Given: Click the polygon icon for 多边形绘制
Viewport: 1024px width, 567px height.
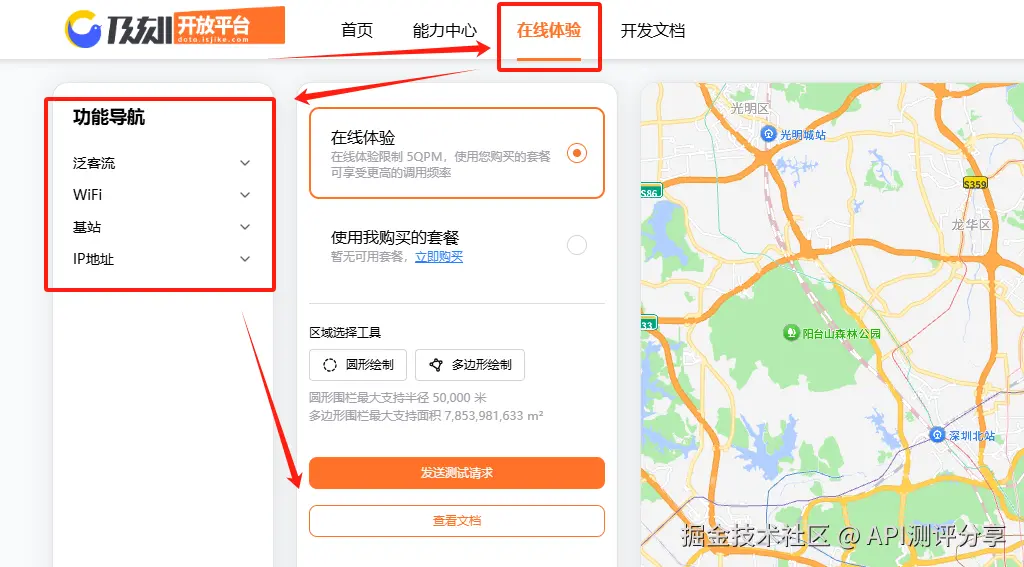Looking at the screenshot, I should (436, 365).
